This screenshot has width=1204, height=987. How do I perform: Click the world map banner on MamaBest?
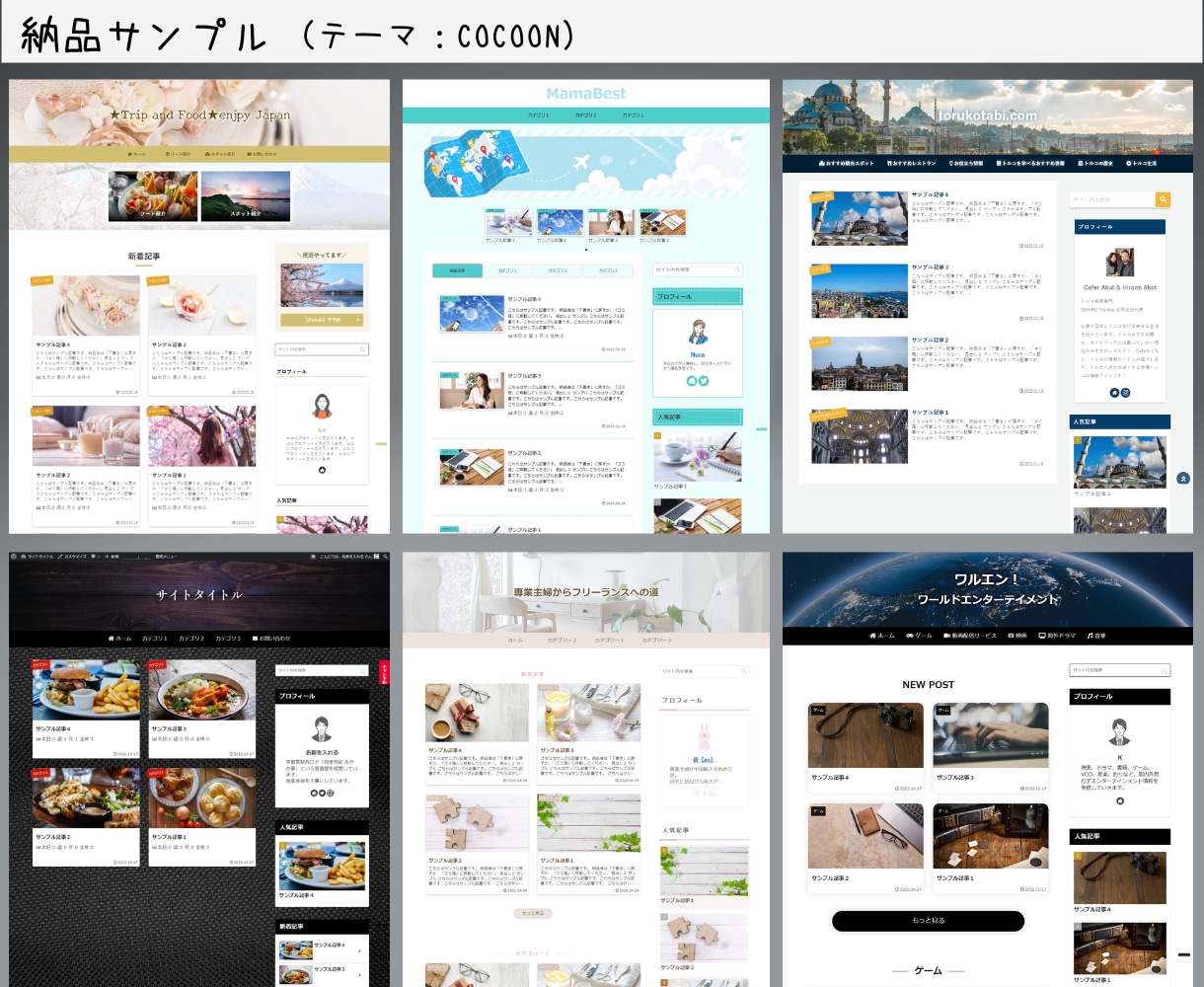point(586,165)
